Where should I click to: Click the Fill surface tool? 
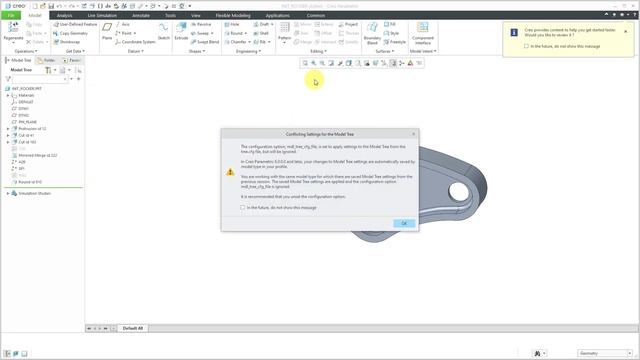(x=390, y=24)
